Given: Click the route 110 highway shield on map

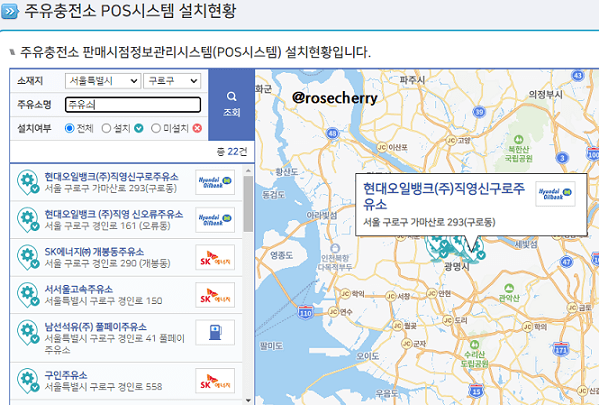Looking at the screenshot, I should [305, 313].
